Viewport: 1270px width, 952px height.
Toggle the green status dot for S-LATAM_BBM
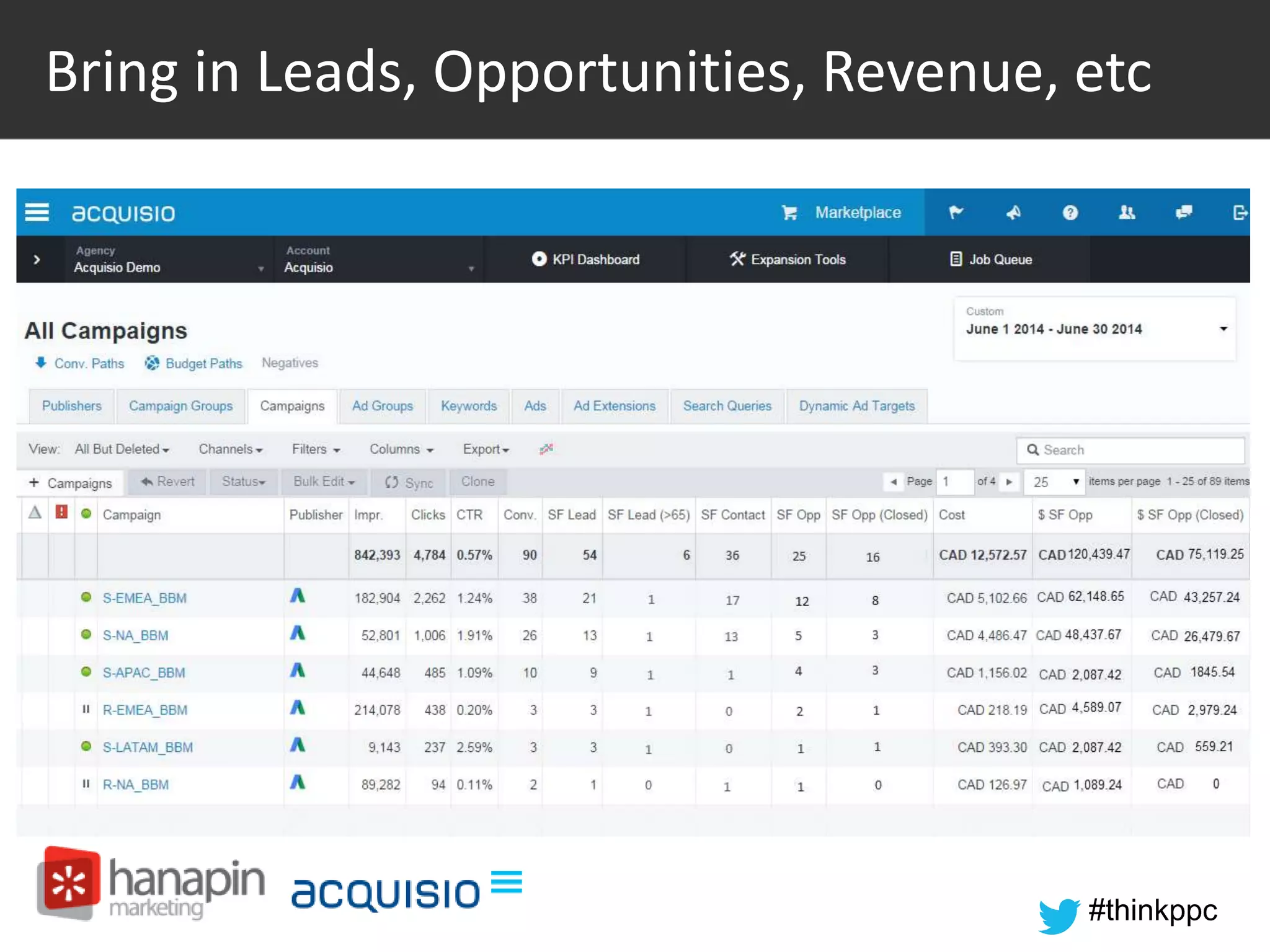[86, 746]
